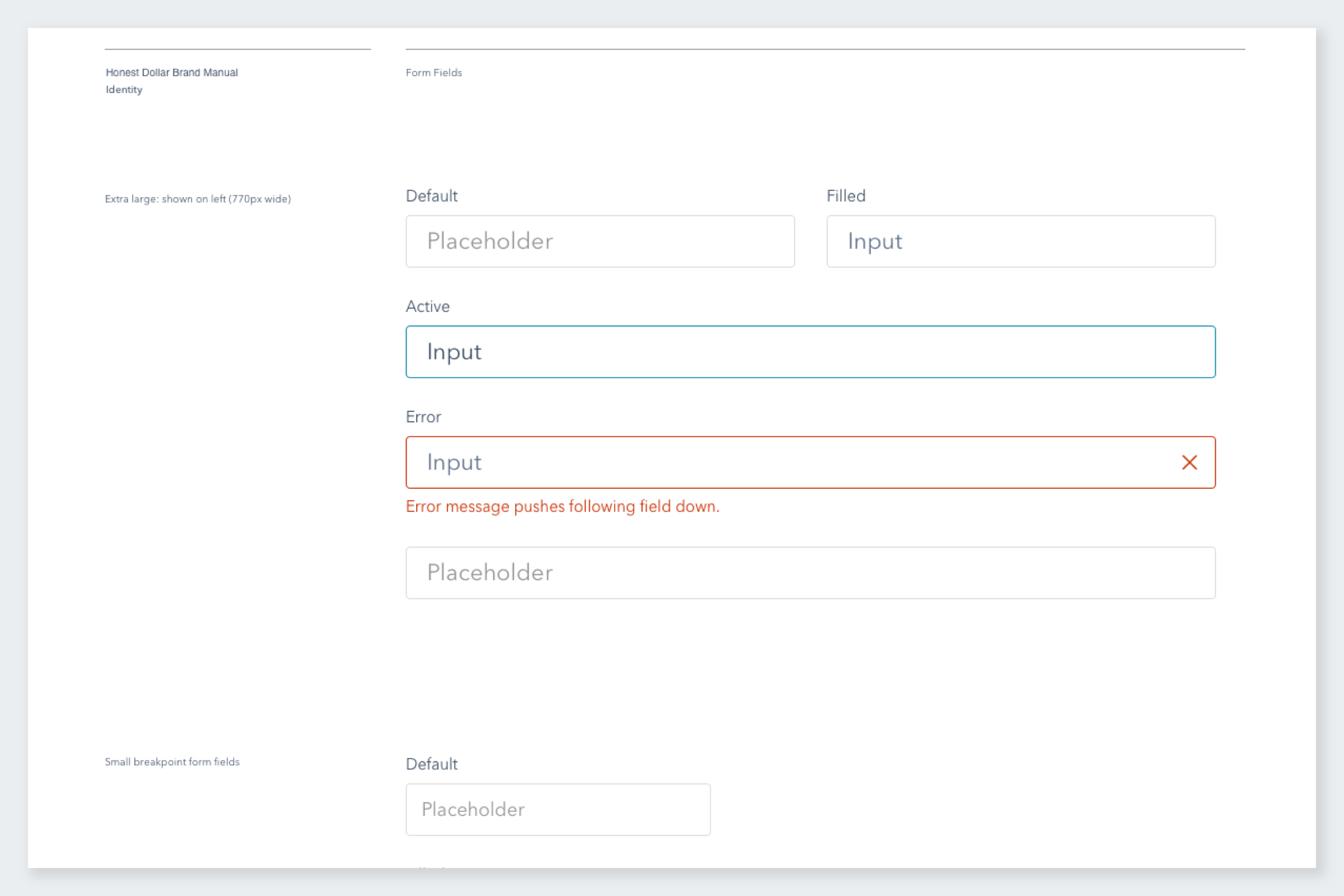
Task: Click the Error Input field with red border
Action: click(810, 463)
